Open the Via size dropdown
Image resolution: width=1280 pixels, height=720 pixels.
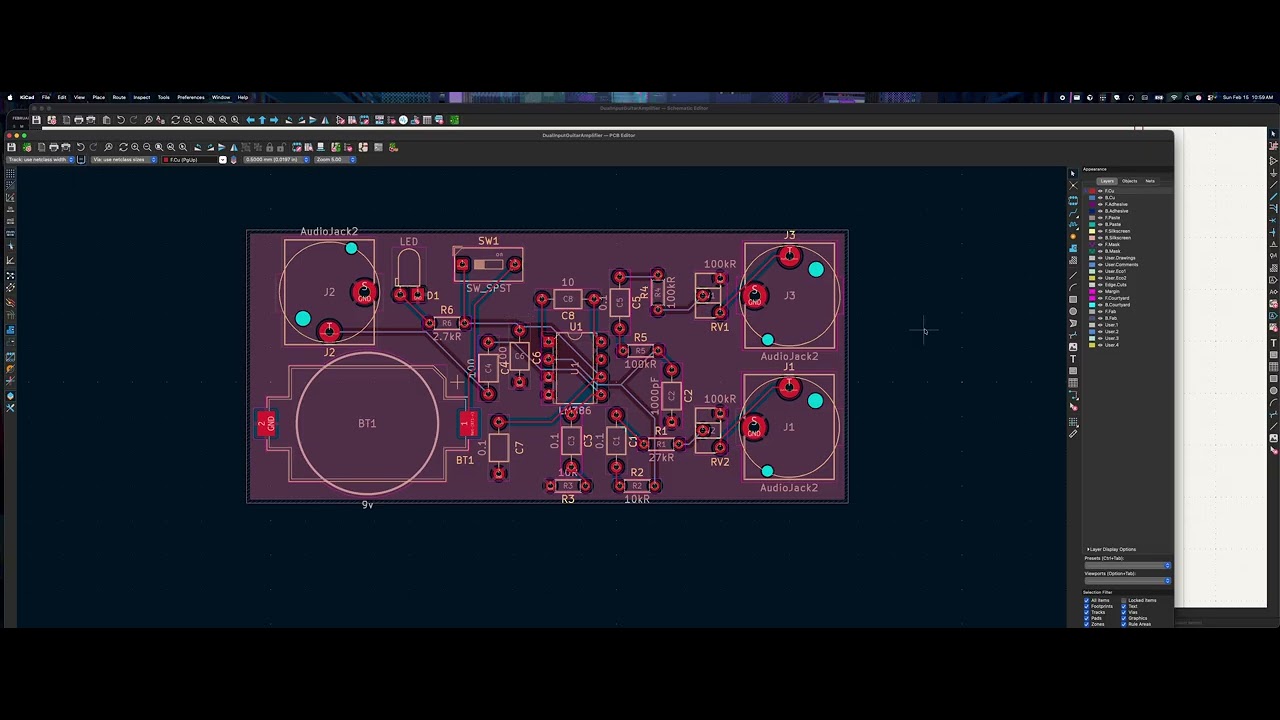click(124, 159)
